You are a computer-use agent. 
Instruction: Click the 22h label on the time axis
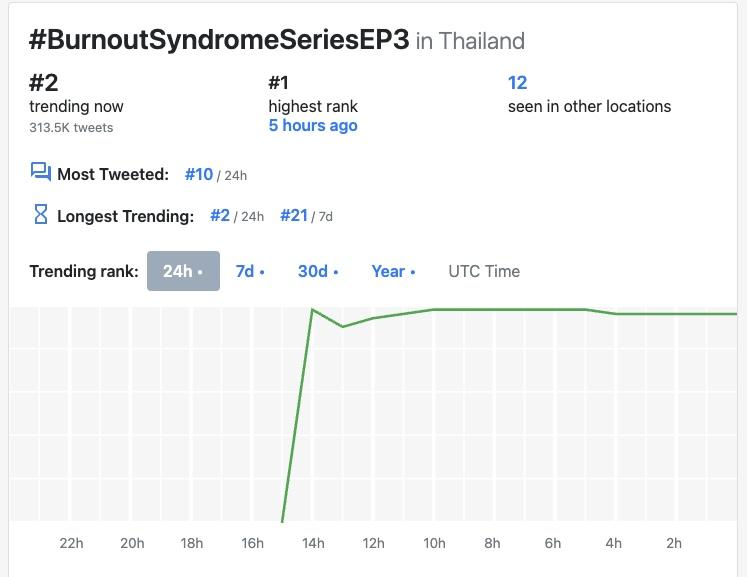click(71, 543)
